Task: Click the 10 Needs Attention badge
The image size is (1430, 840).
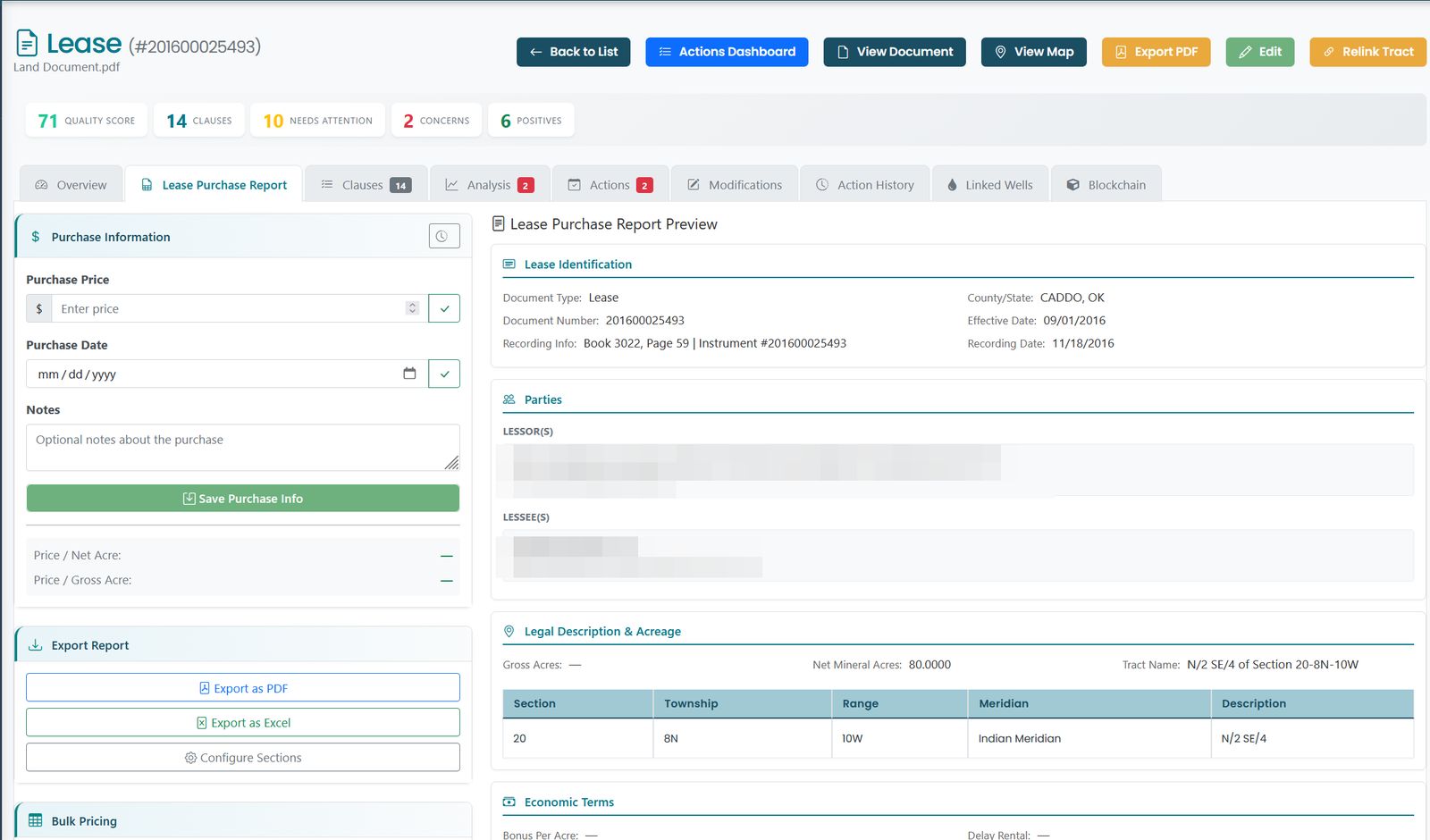Action: pos(318,120)
